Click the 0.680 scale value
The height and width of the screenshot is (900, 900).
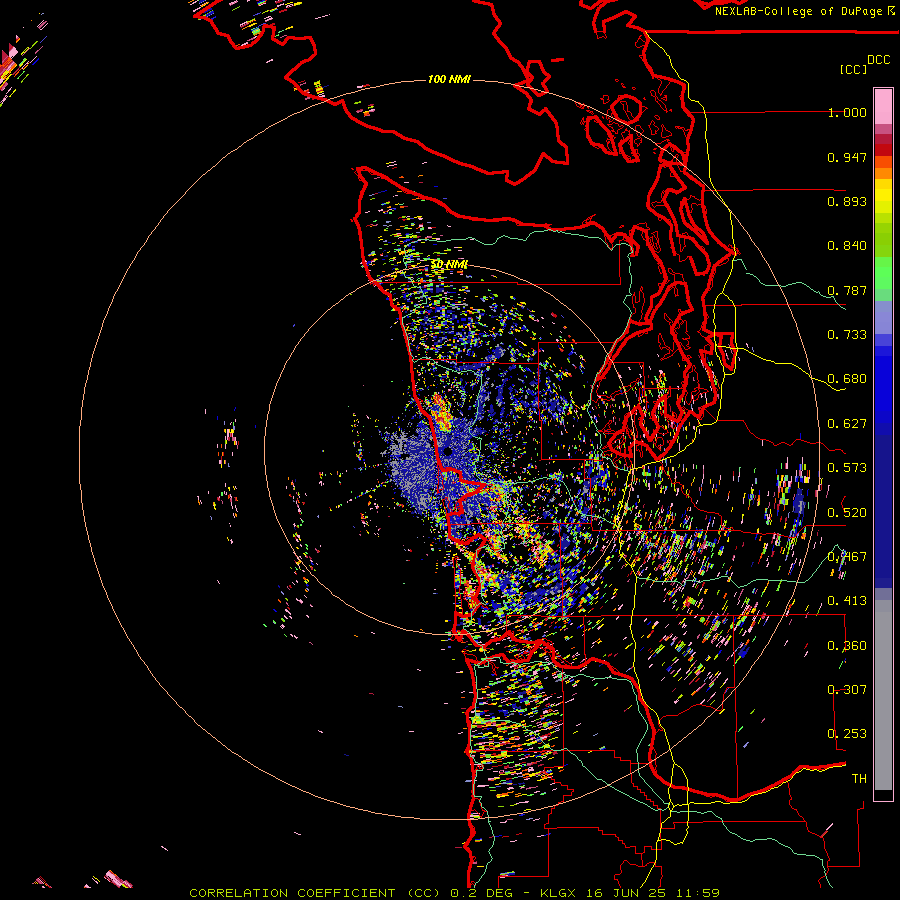[847, 379]
